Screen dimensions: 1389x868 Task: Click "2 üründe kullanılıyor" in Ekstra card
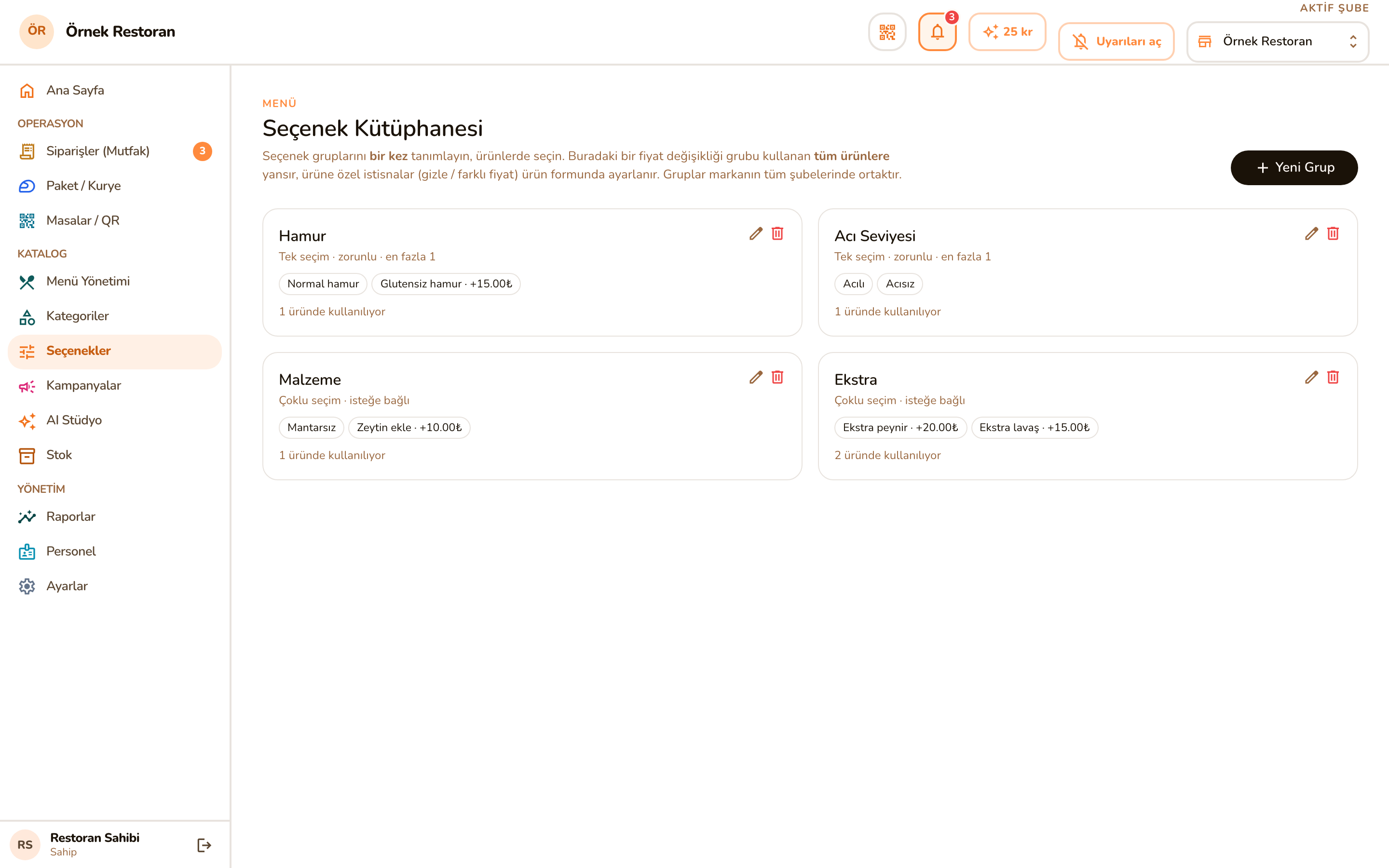point(887,455)
